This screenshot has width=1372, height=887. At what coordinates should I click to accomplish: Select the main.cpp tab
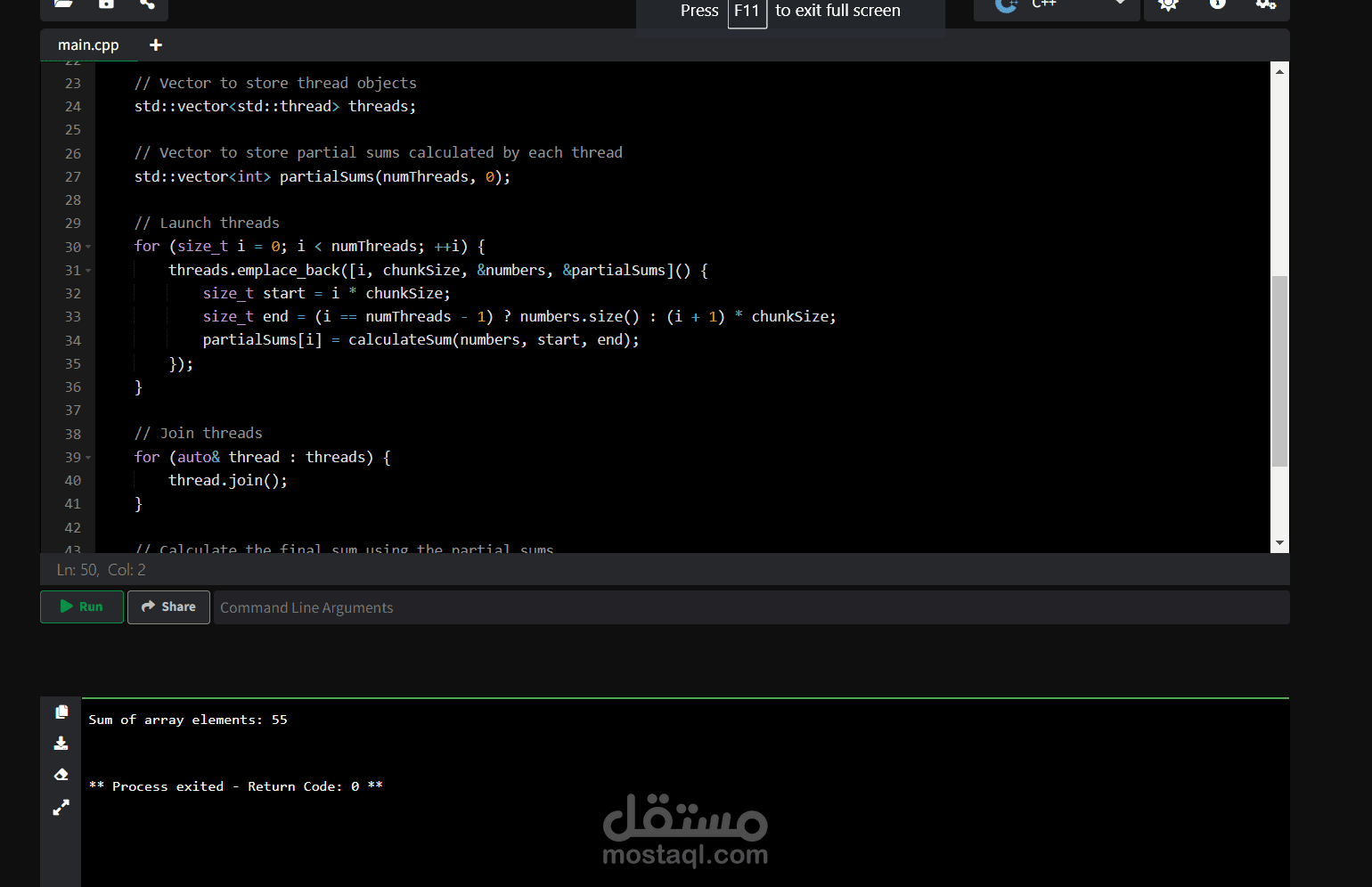tap(88, 45)
